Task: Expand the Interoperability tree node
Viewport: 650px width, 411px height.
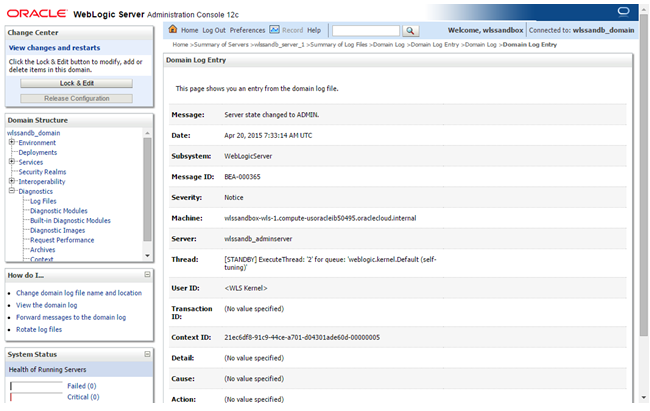Action: (x=12, y=181)
